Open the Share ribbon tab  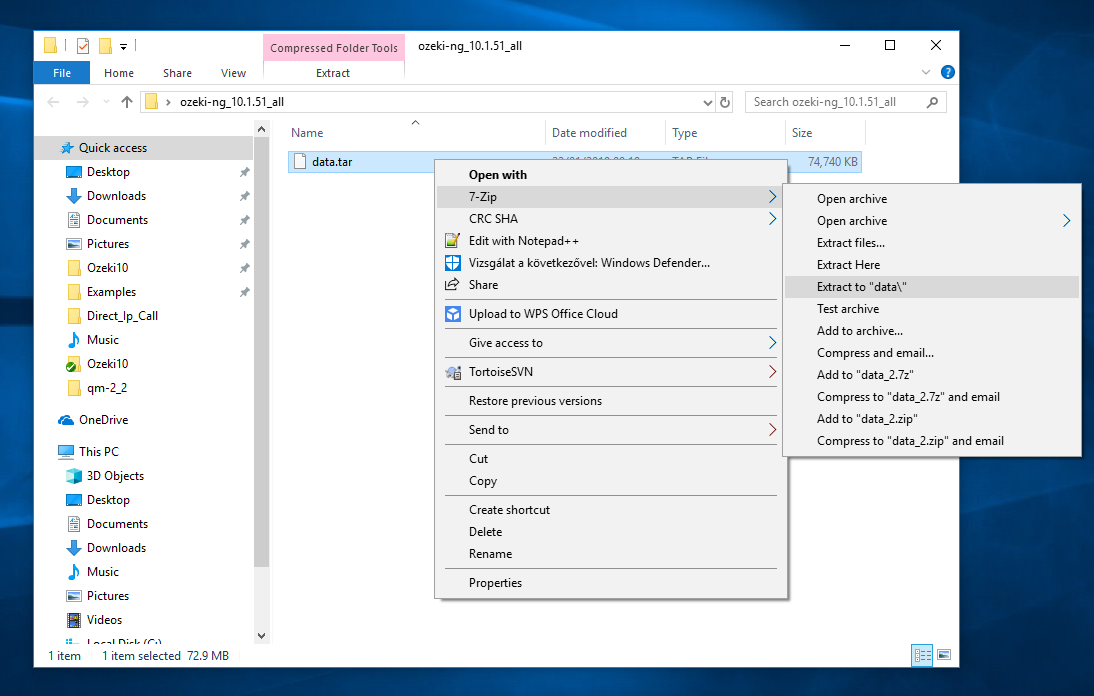point(177,73)
